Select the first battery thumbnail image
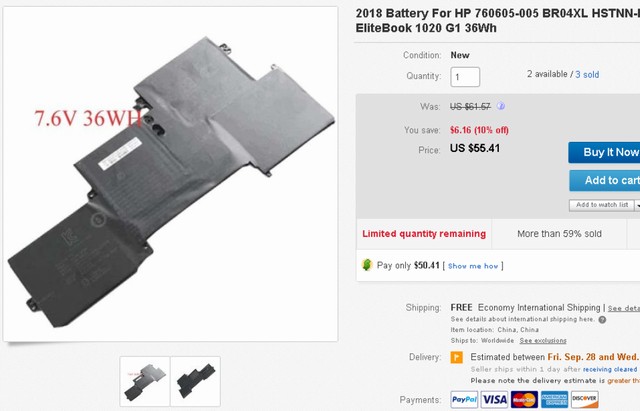 [x=145, y=381]
